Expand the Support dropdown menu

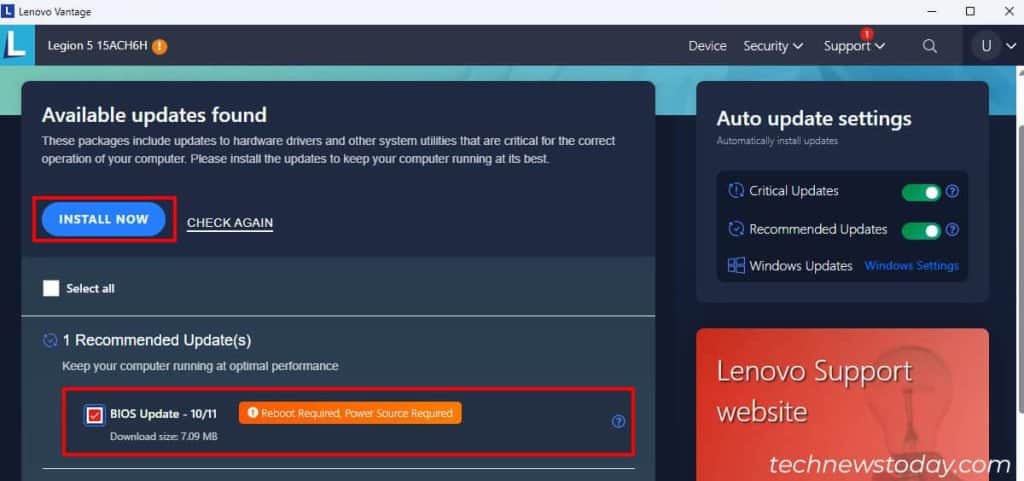click(853, 46)
